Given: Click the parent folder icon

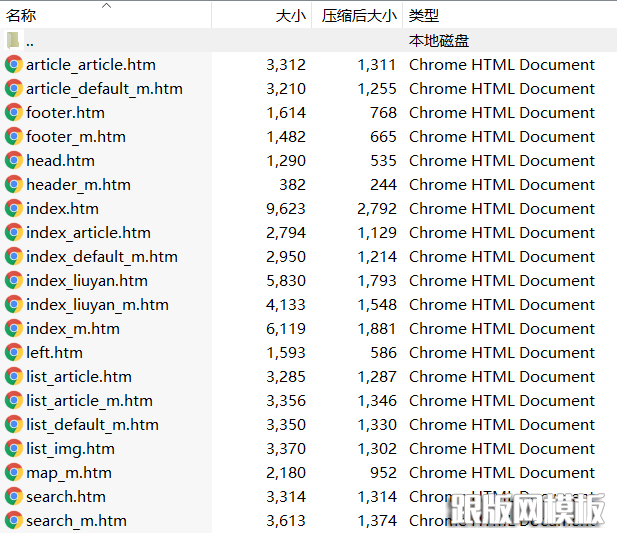Looking at the screenshot, I should [x=13, y=40].
